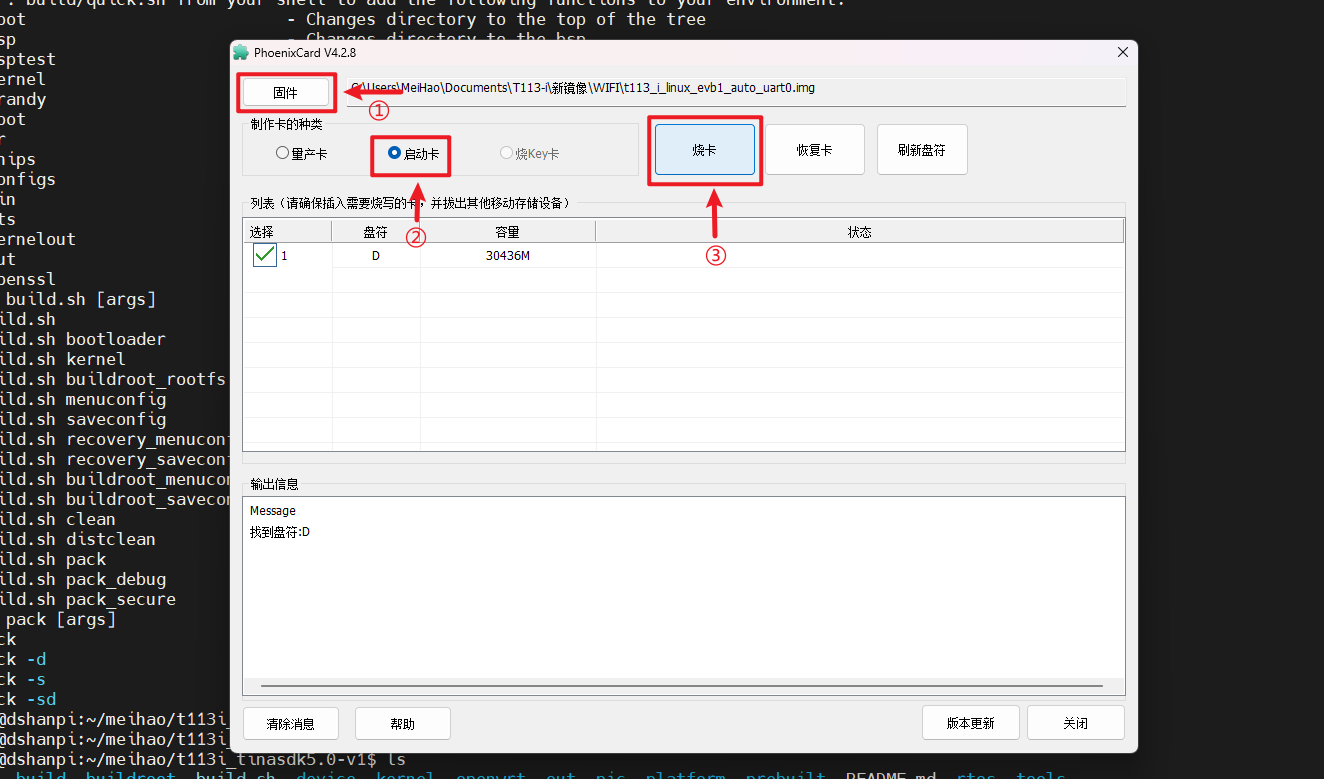The height and width of the screenshot is (779, 1324).
Task: Click the 烧卡 burn button
Action: point(705,150)
